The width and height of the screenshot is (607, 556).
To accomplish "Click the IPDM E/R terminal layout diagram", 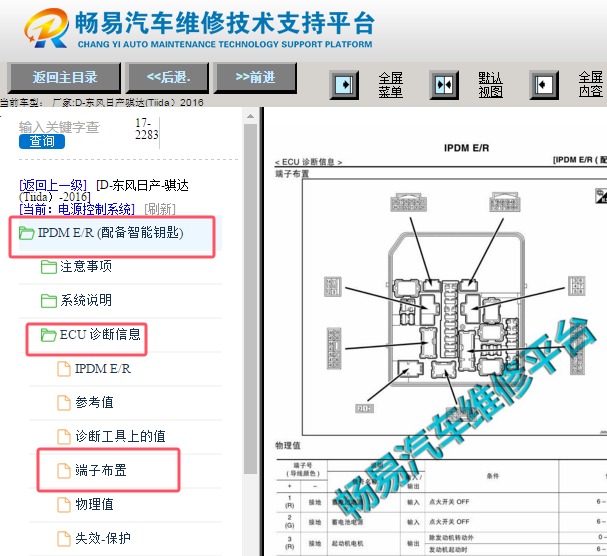I will coord(454,307).
